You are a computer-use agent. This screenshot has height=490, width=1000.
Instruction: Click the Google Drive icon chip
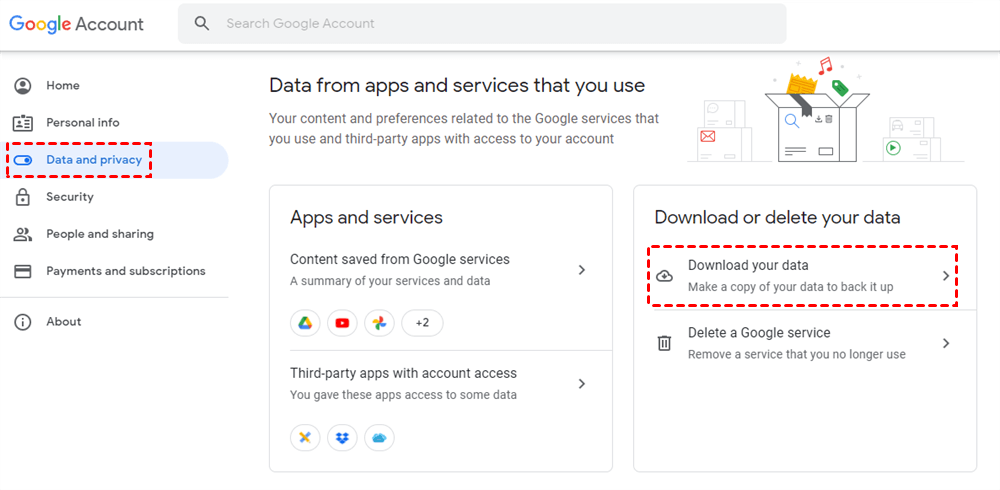305,323
